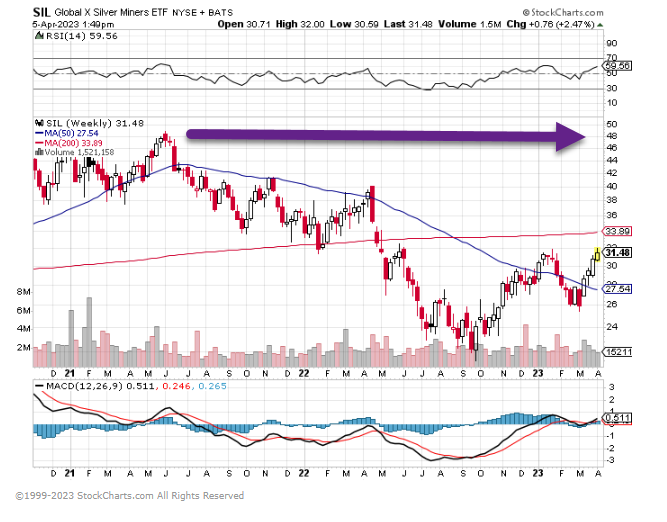Click the 2M volume axis label
667x522 pixels.
tap(23, 348)
